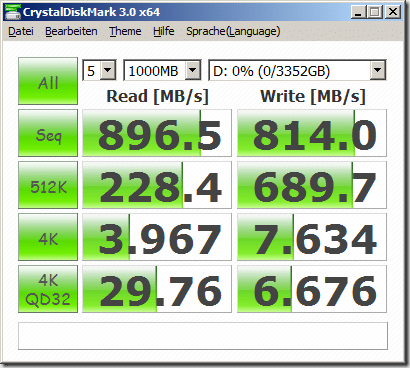Minimize the CrystalDiskMark window
The image size is (410, 368).
(358, 12)
